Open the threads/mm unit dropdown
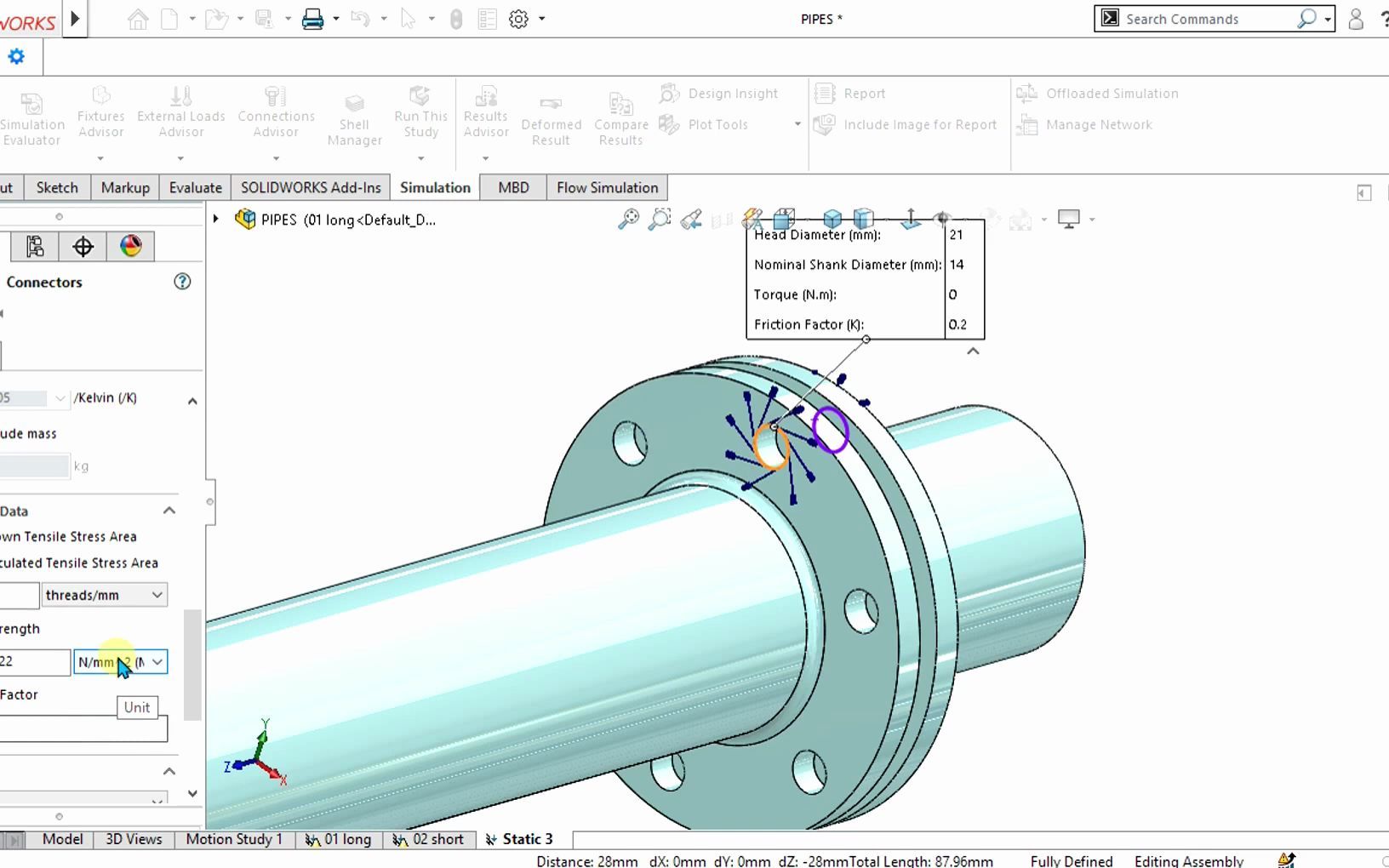Viewport: 1389px width, 868px height. (x=157, y=594)
